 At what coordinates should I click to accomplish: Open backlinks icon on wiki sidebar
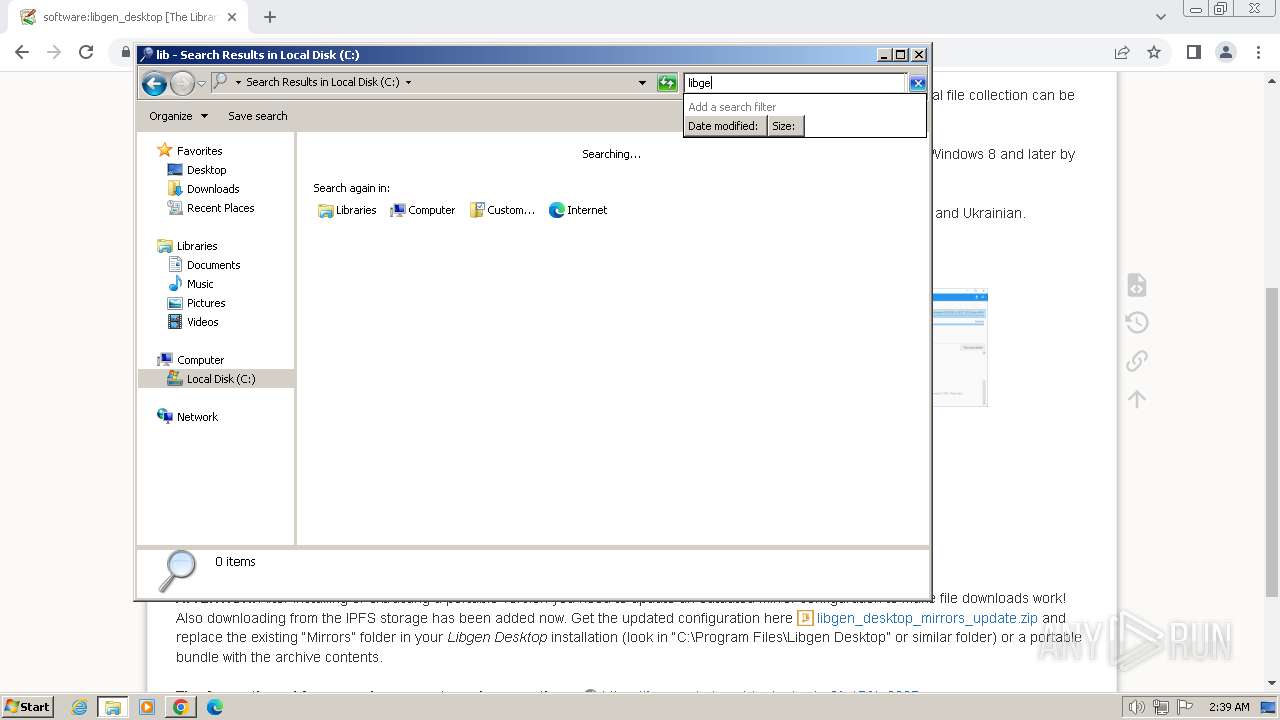tap(1137, 361)
